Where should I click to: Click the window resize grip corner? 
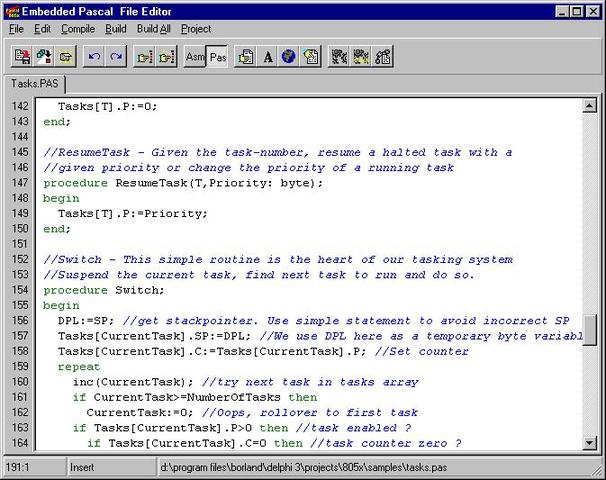click(x=597, y=471)
